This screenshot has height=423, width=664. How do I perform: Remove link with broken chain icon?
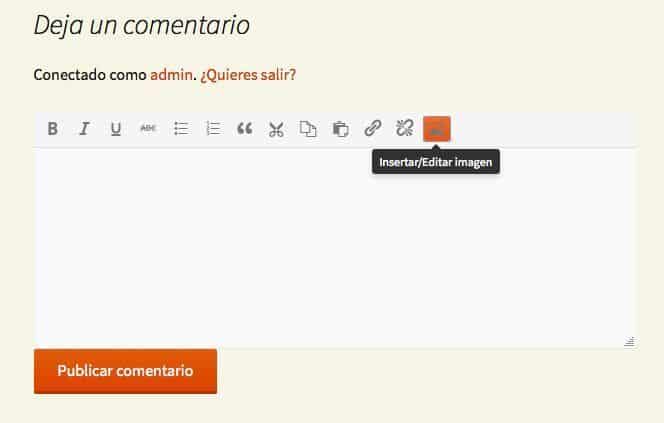[x=404, y=128]
